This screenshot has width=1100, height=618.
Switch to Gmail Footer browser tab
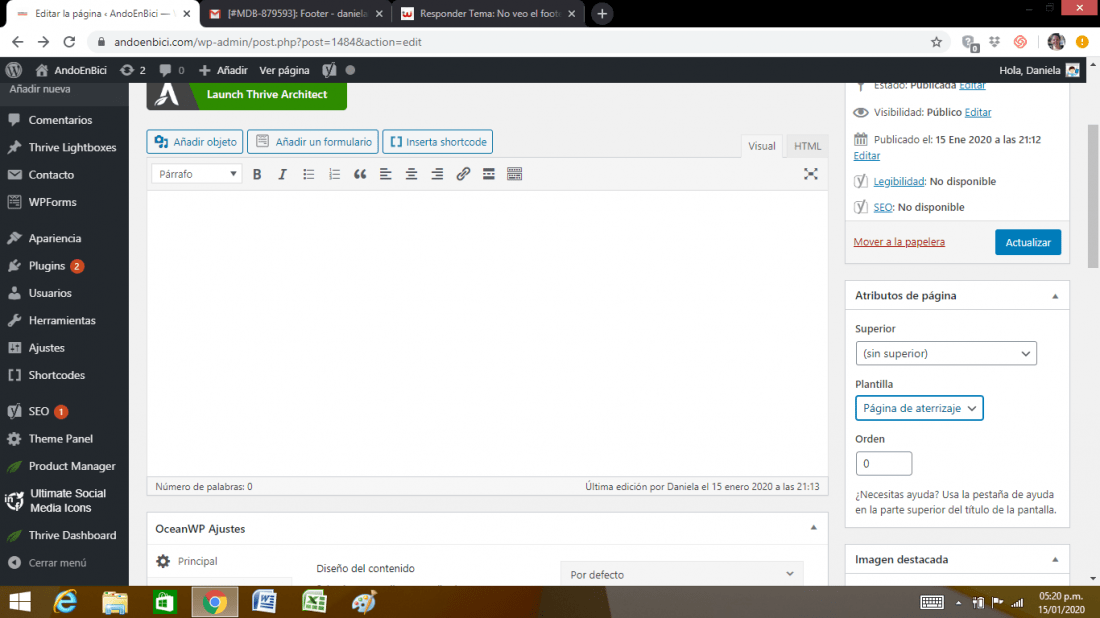[297, 13]
